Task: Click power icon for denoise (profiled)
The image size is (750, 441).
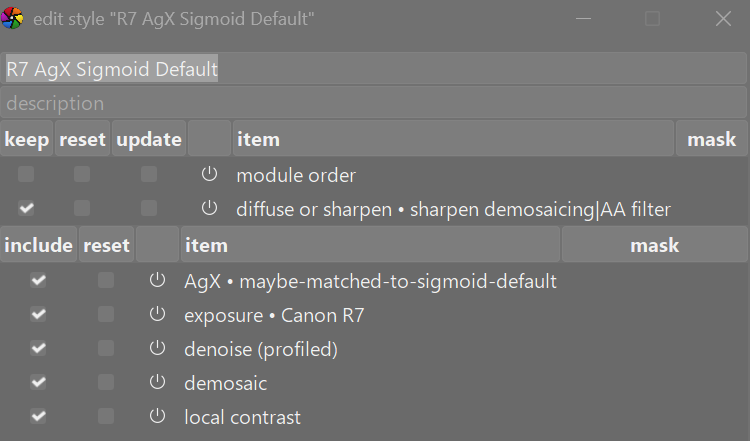Action: pyautogui.click(x=157, y=349)
